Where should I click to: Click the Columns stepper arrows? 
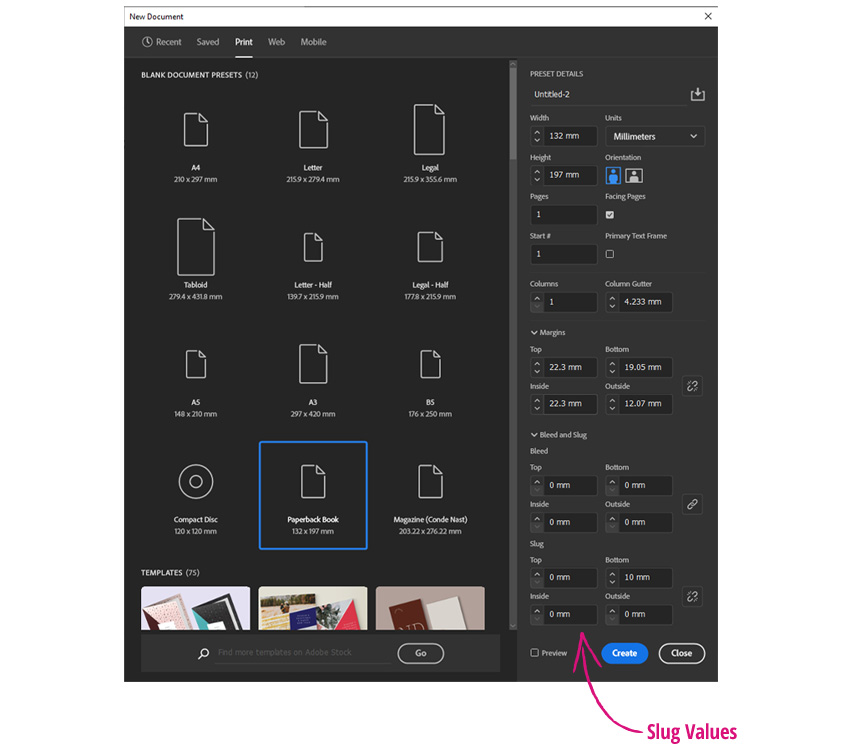point(537,302)
